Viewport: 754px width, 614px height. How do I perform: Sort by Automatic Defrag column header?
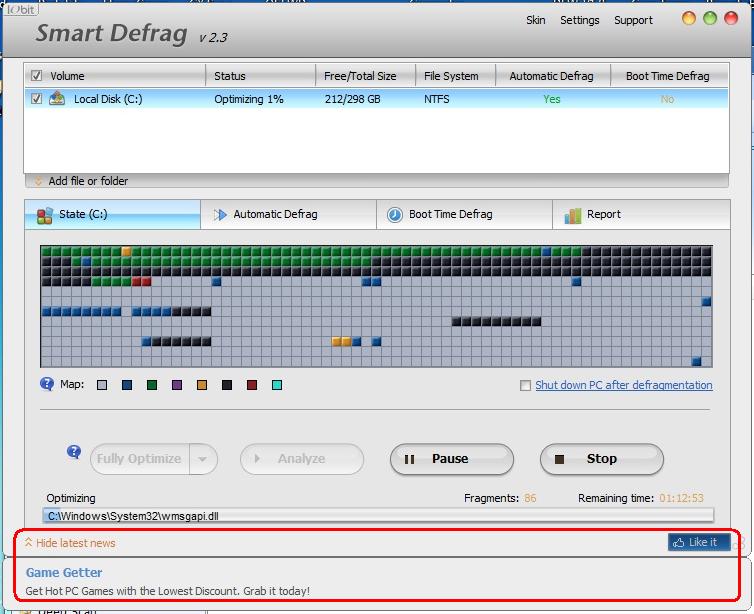553,75
